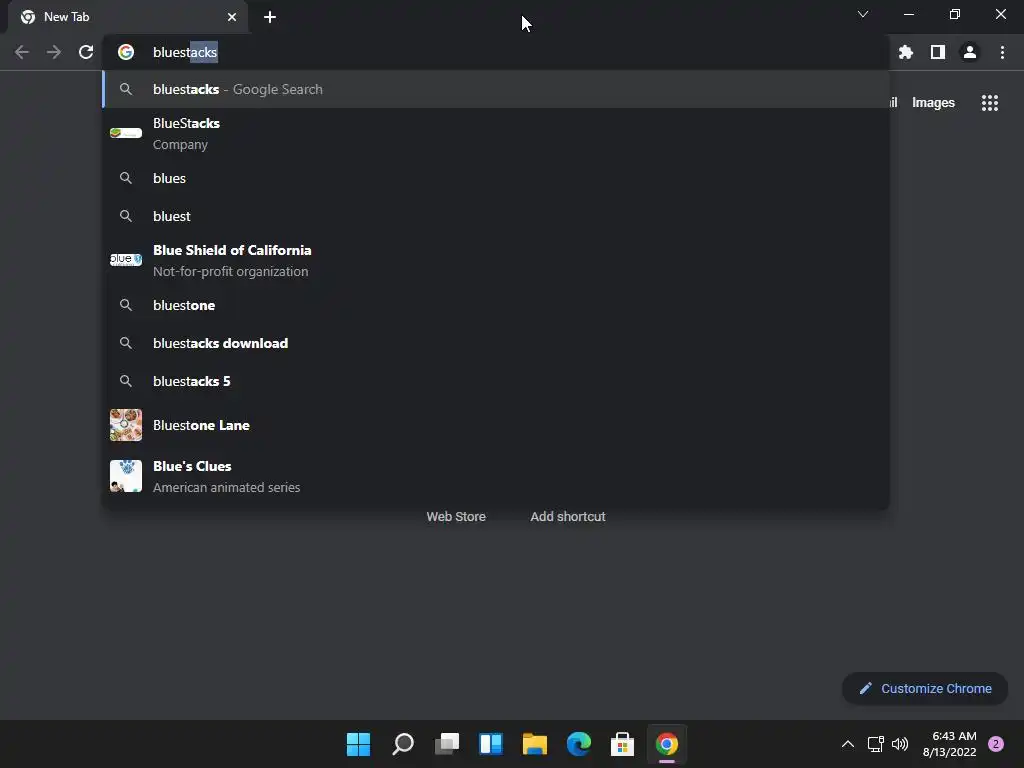Open Microsoft Store from the taskbar
Viewport: 1024px width, 768px height.
pyautogui.click(x=622, y=744)
